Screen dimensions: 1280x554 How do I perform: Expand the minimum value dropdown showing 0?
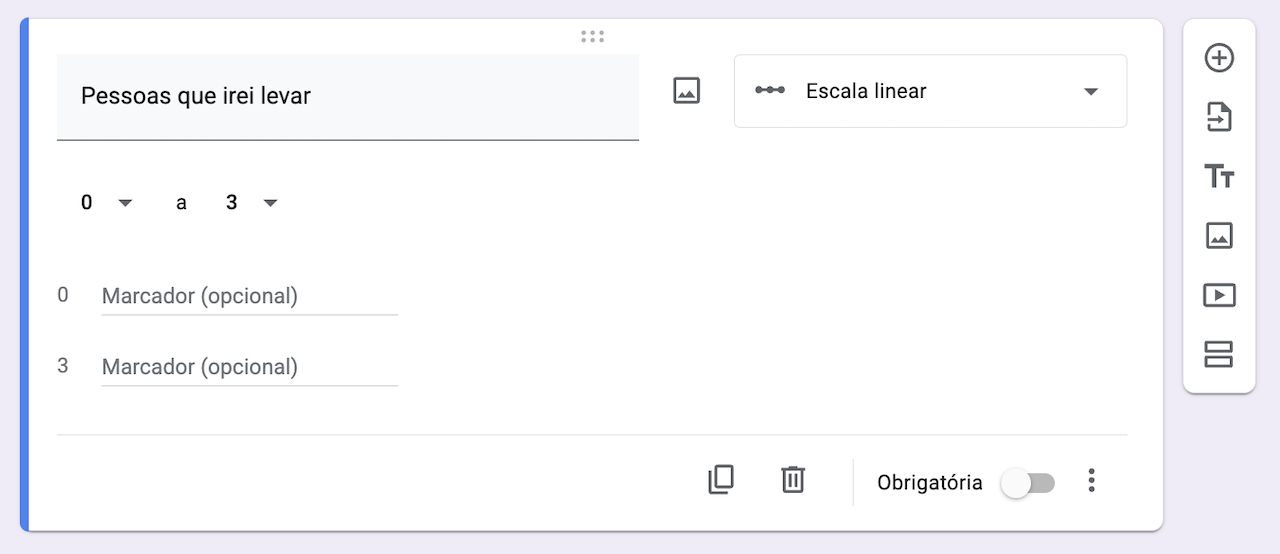click(106, 203)
